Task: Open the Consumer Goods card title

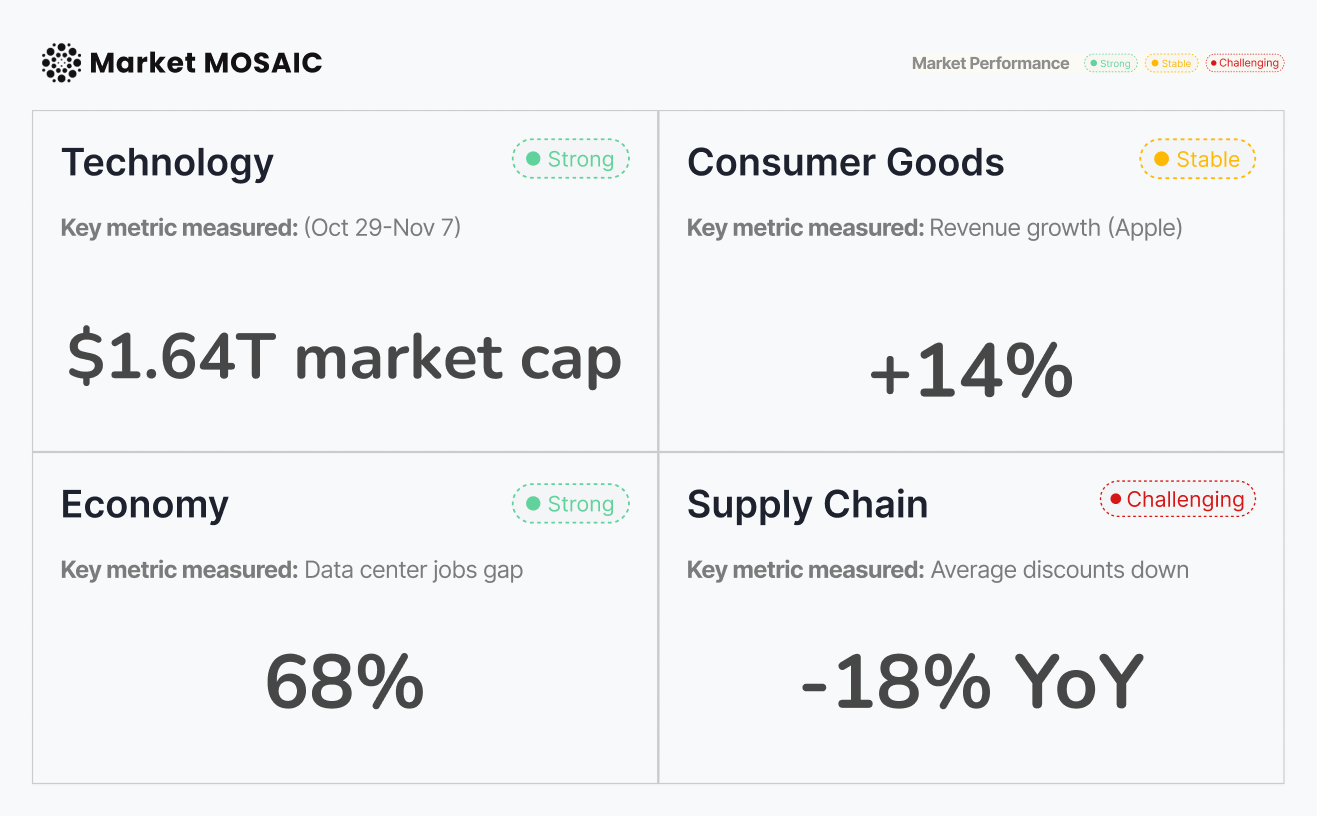Action: [x=845, y=162]
